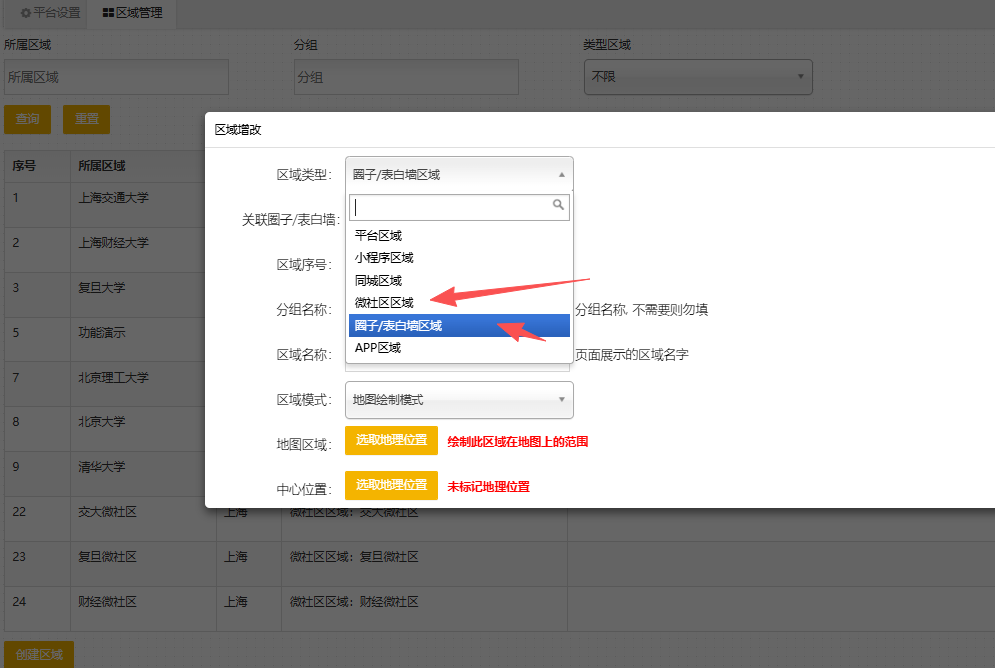Click into the 分组 filter input

[x=406, y=77]
